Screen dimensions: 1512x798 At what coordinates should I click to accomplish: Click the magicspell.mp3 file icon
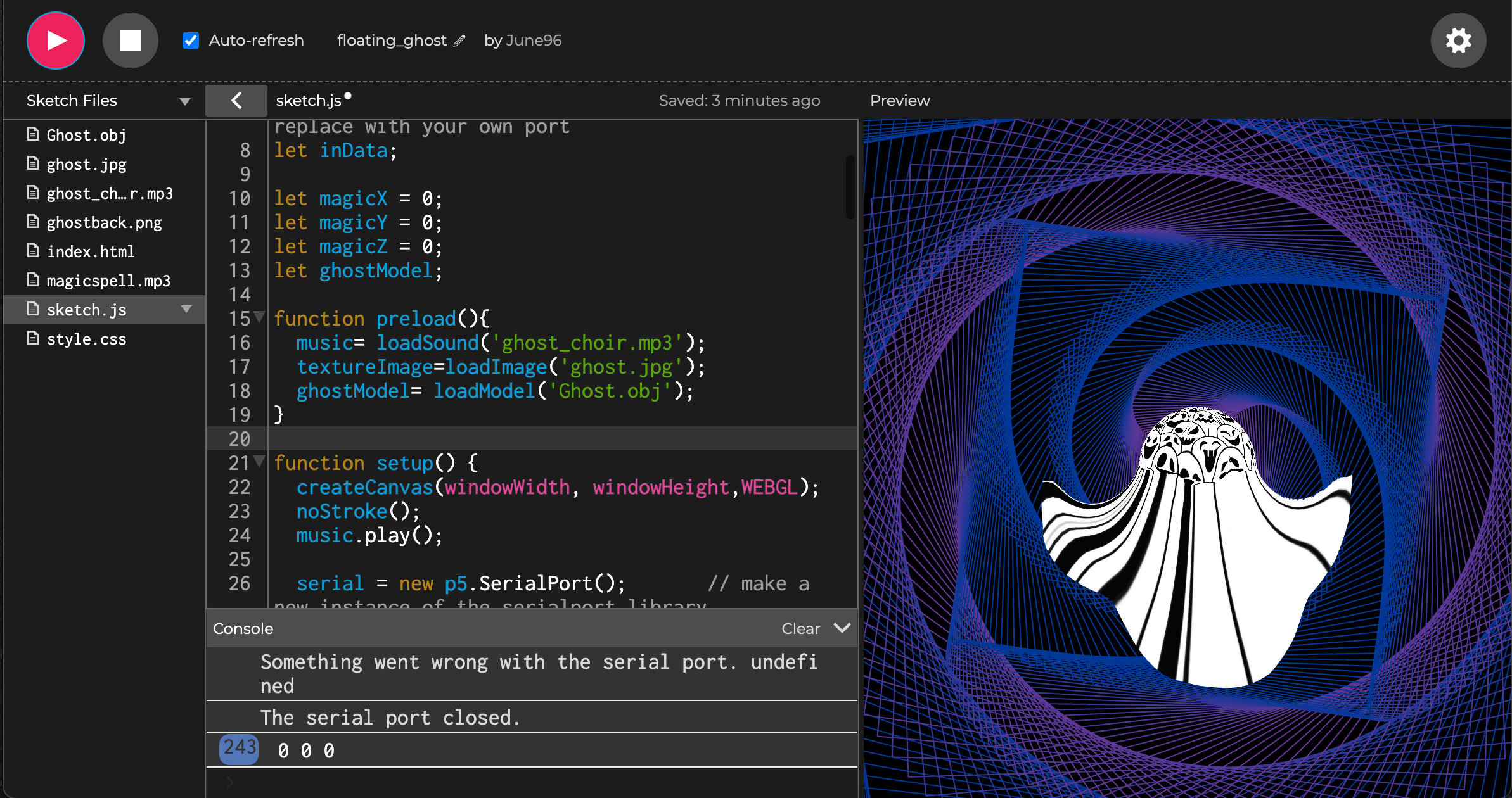tap(33, 279)
